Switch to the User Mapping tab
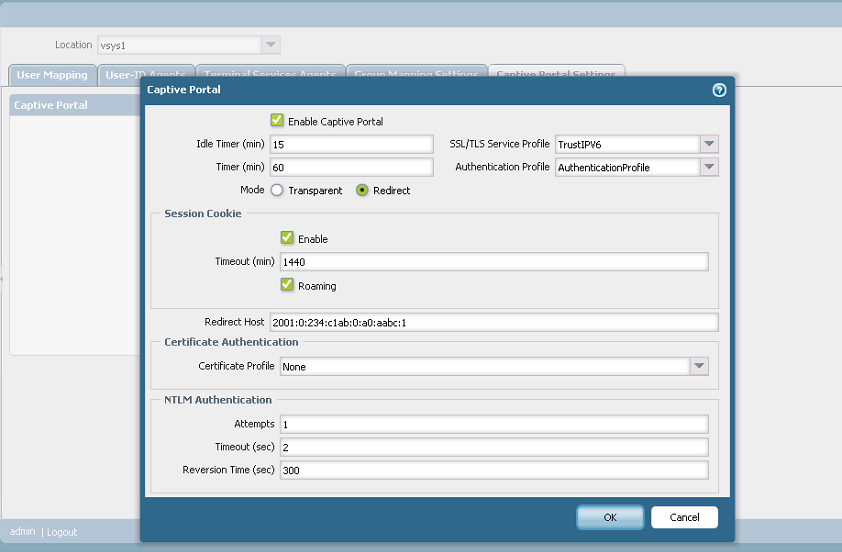842x552 pixels. pos(52,75)
